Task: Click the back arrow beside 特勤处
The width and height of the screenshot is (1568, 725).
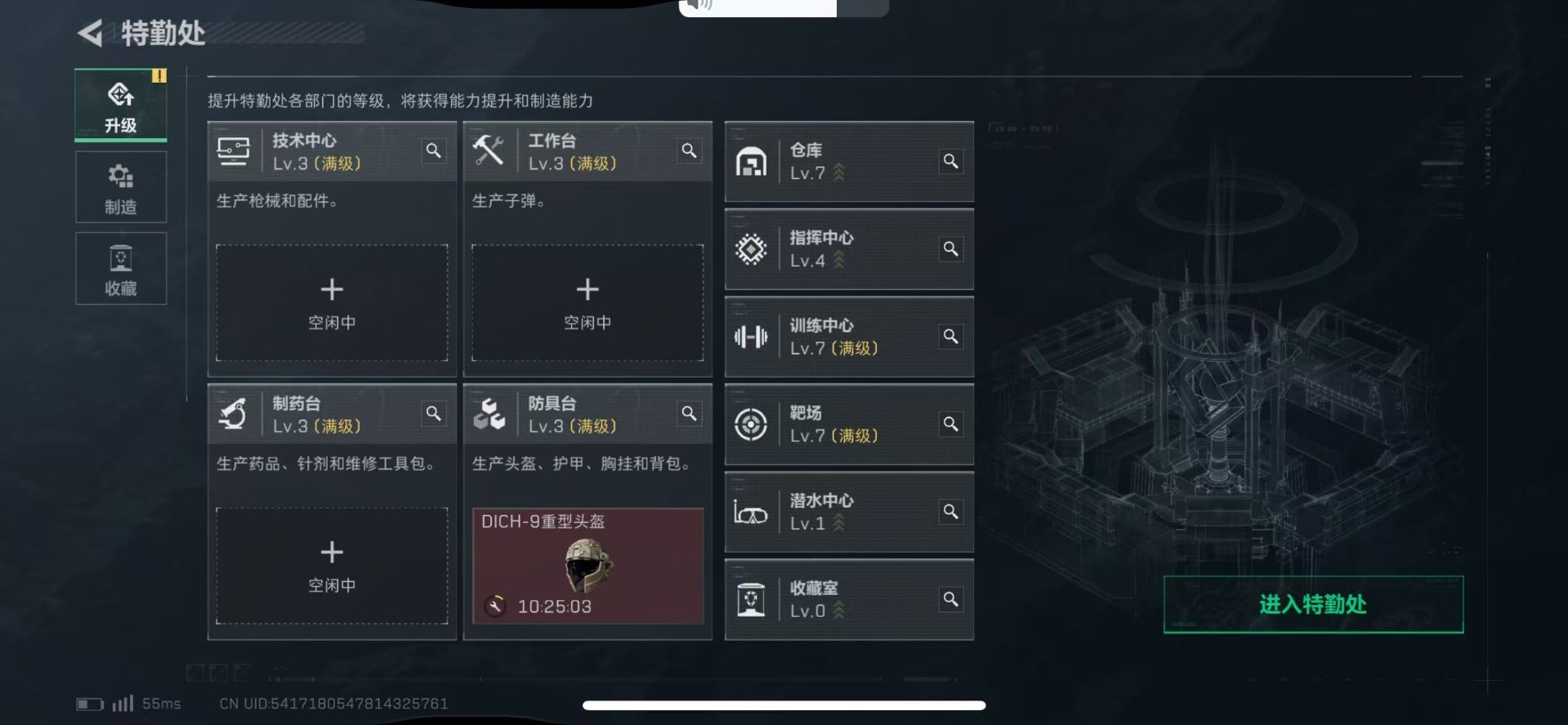Action: (x=90, y=34)
